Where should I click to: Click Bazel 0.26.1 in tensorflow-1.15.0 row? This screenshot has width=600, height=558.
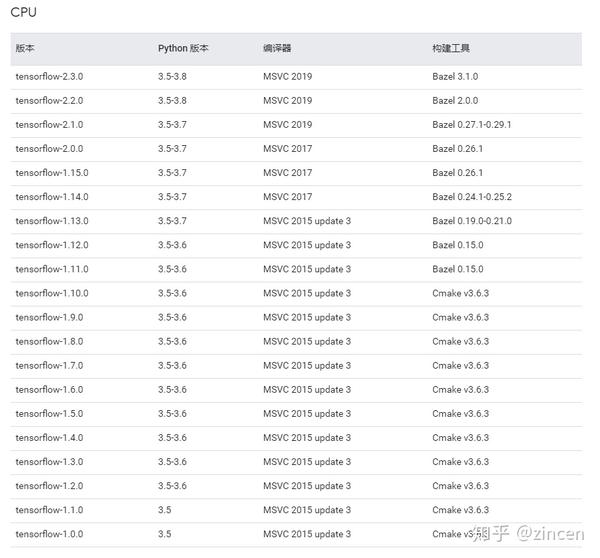pos(458,173)
